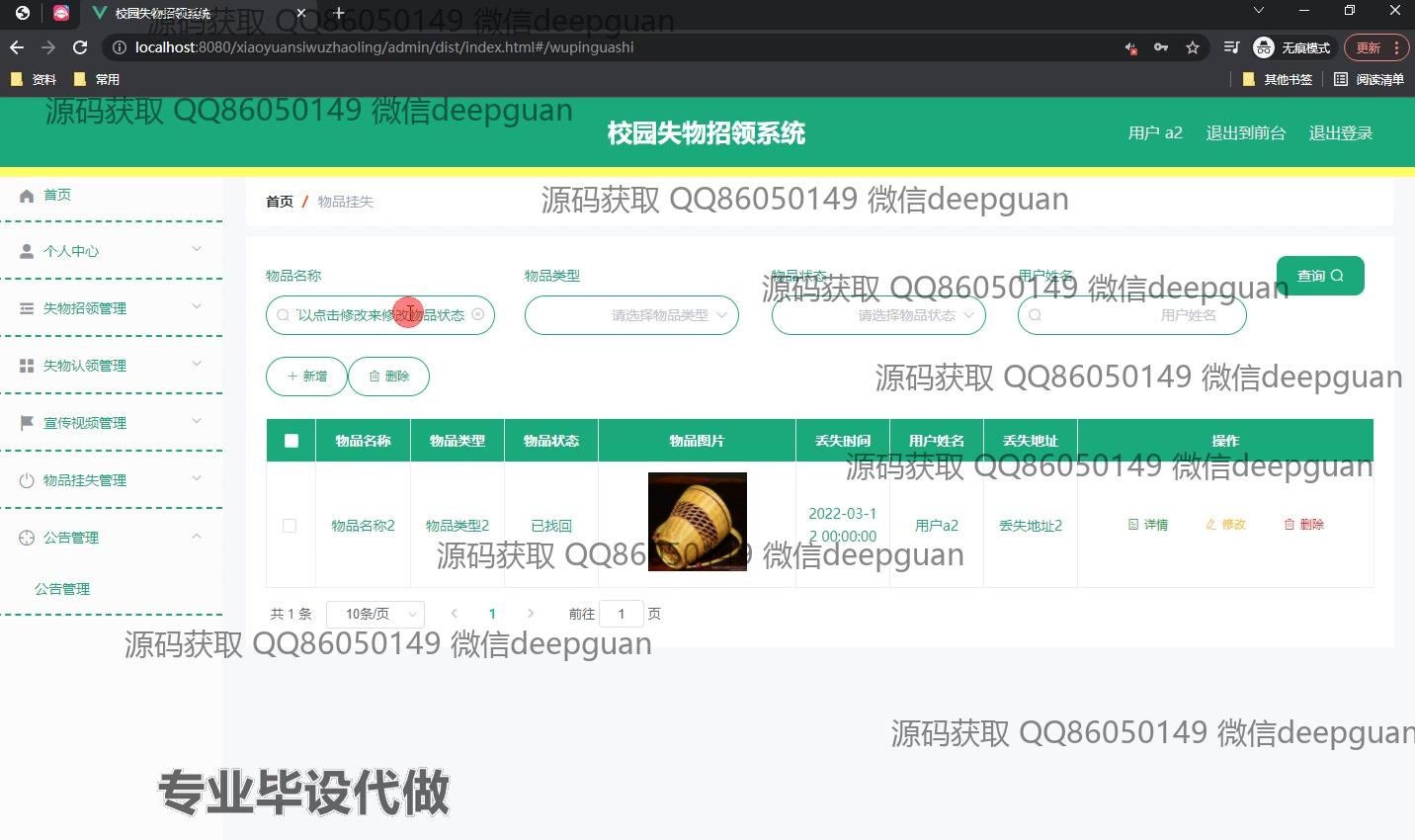Viewport: 1415px width, 840px height.
Task: Select the 物品挂失管理 power icon
Action: (x=25, y=479)
